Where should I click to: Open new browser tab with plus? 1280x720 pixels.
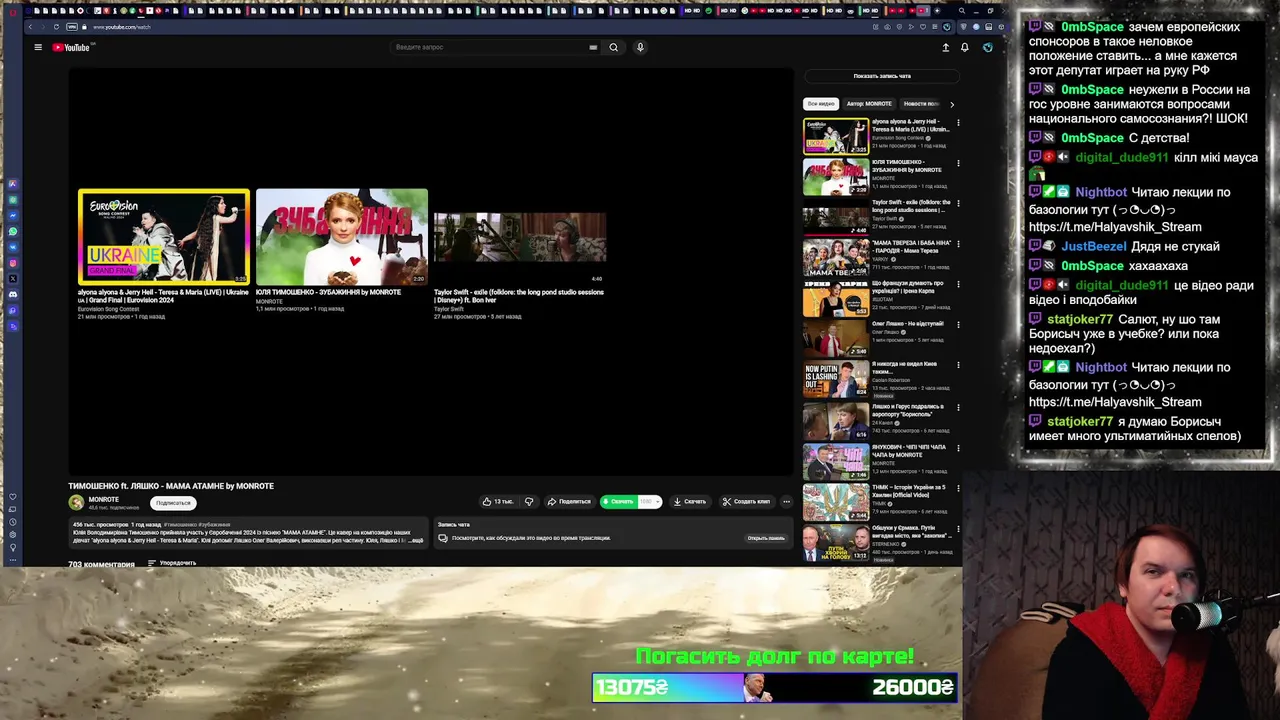(x=935, y=11)
